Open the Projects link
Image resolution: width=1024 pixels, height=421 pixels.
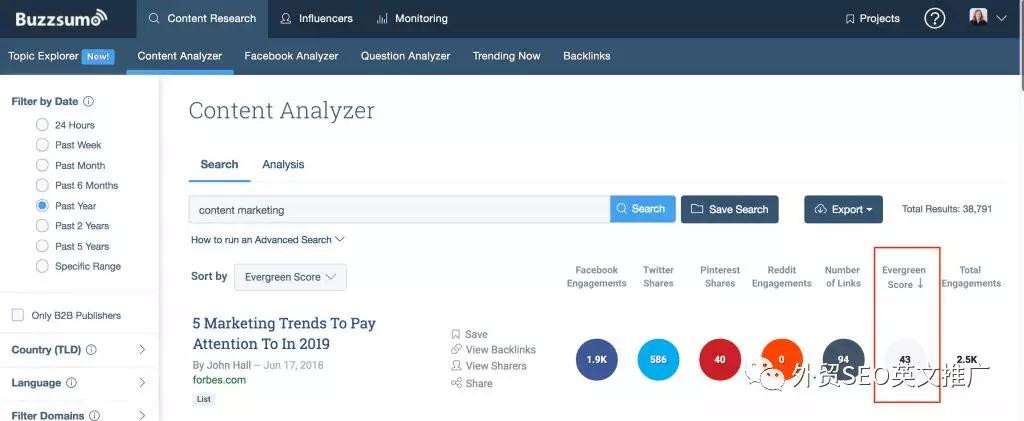[872, 18]
